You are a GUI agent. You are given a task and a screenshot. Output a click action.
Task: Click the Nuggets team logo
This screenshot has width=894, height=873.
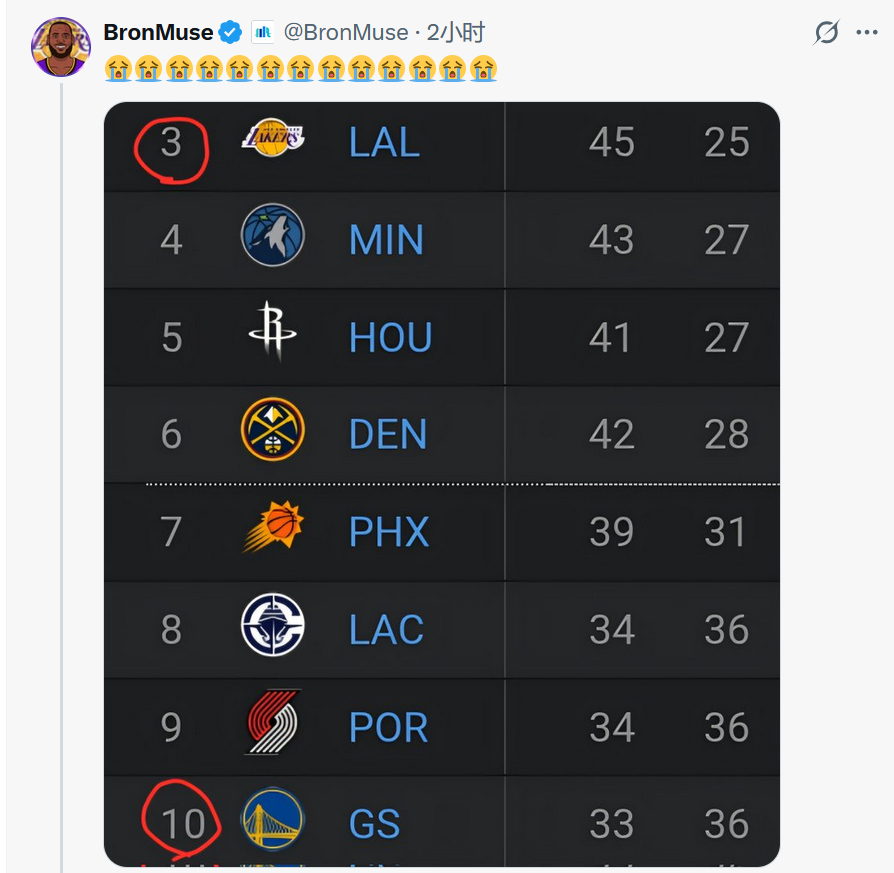pos(273,429)
